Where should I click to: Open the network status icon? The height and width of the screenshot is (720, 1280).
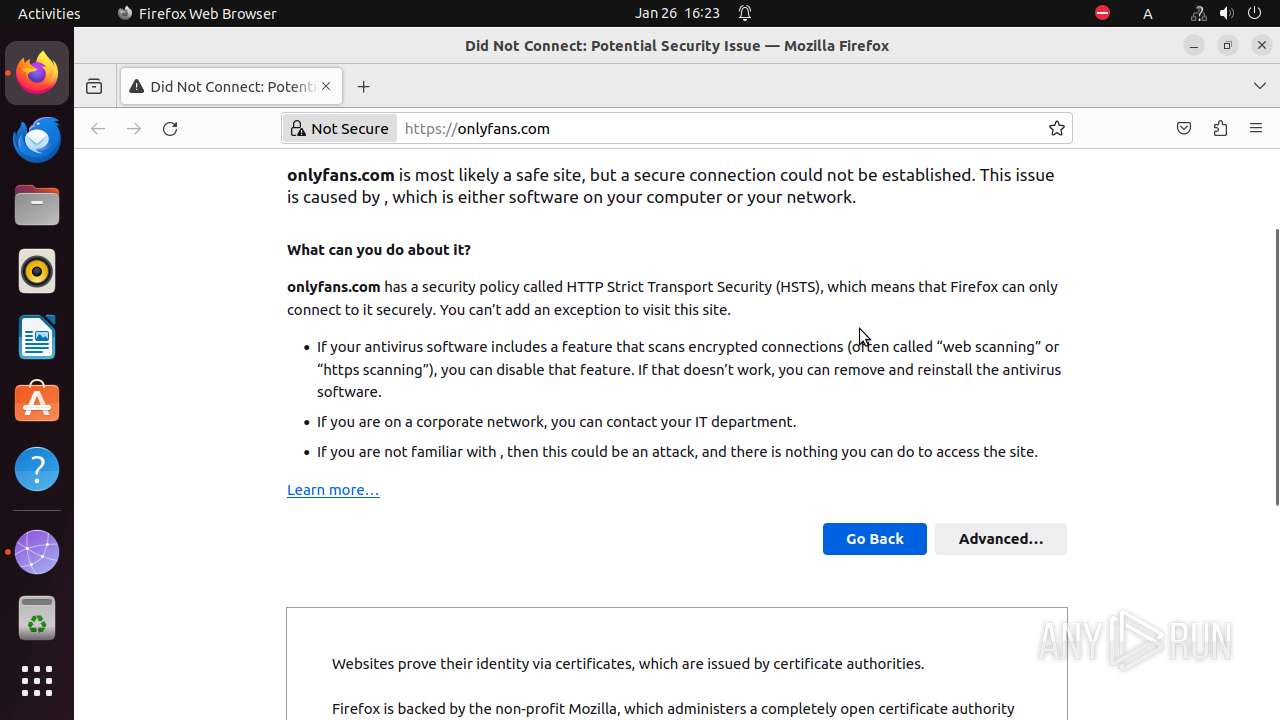pyautogui.click(x=1198, y=13)
